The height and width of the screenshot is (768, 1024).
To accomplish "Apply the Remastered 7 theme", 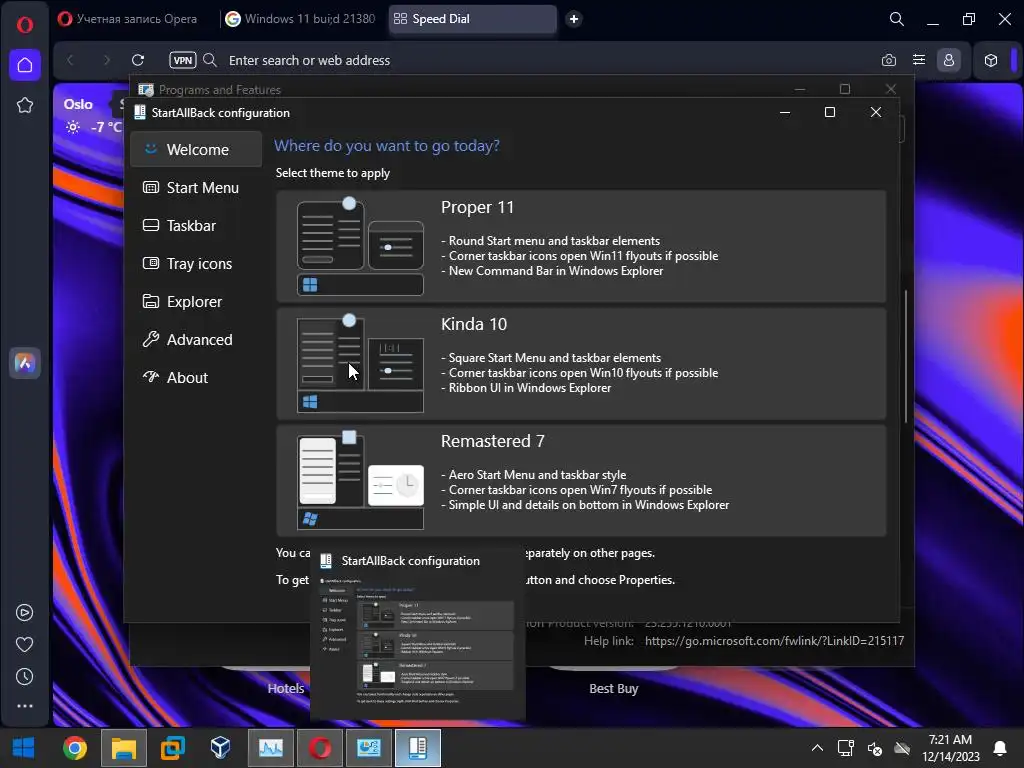I will 581,480.
